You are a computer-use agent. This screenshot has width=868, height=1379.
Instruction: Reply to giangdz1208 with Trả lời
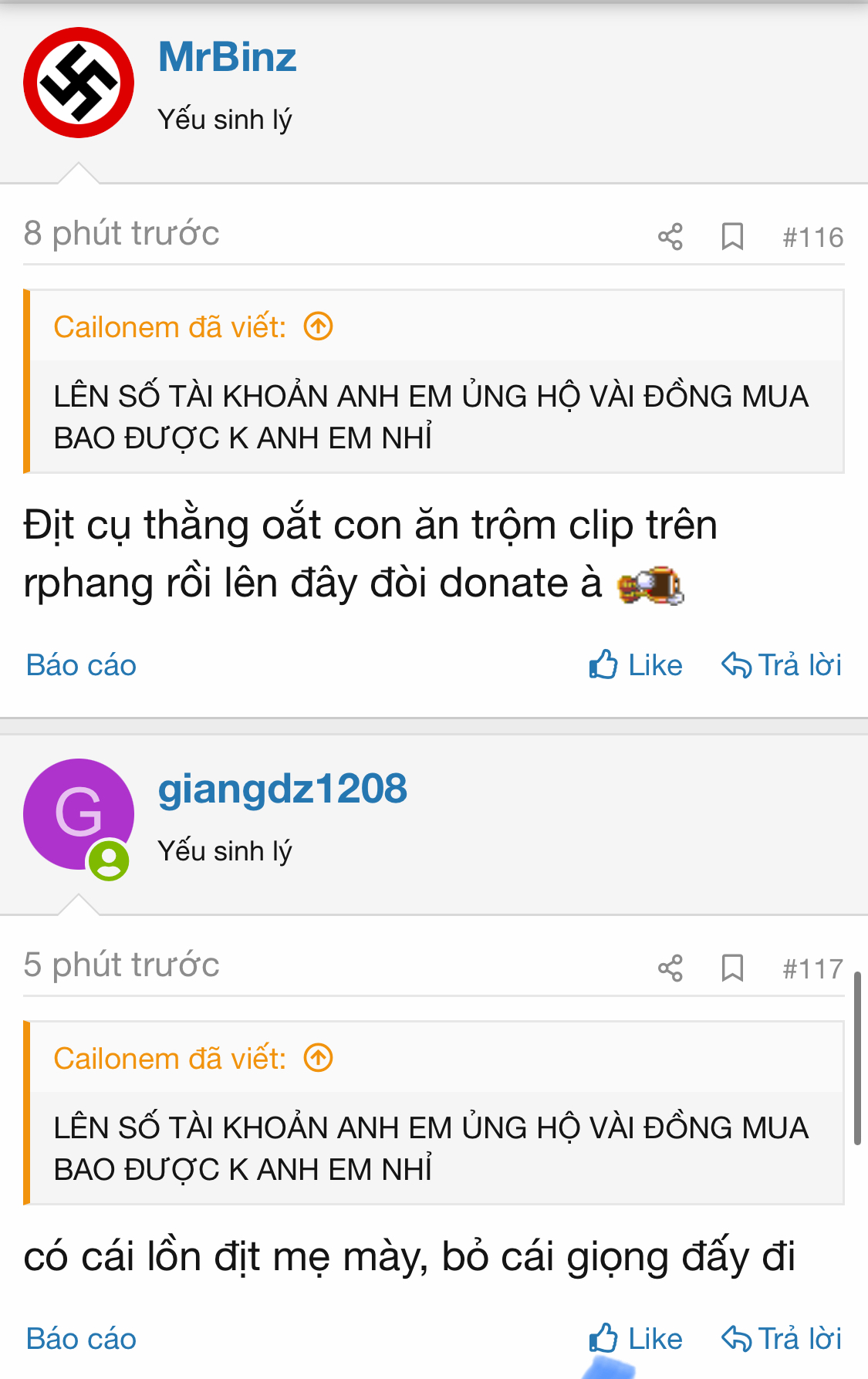pyautogui.click(x=781, y=1338)
